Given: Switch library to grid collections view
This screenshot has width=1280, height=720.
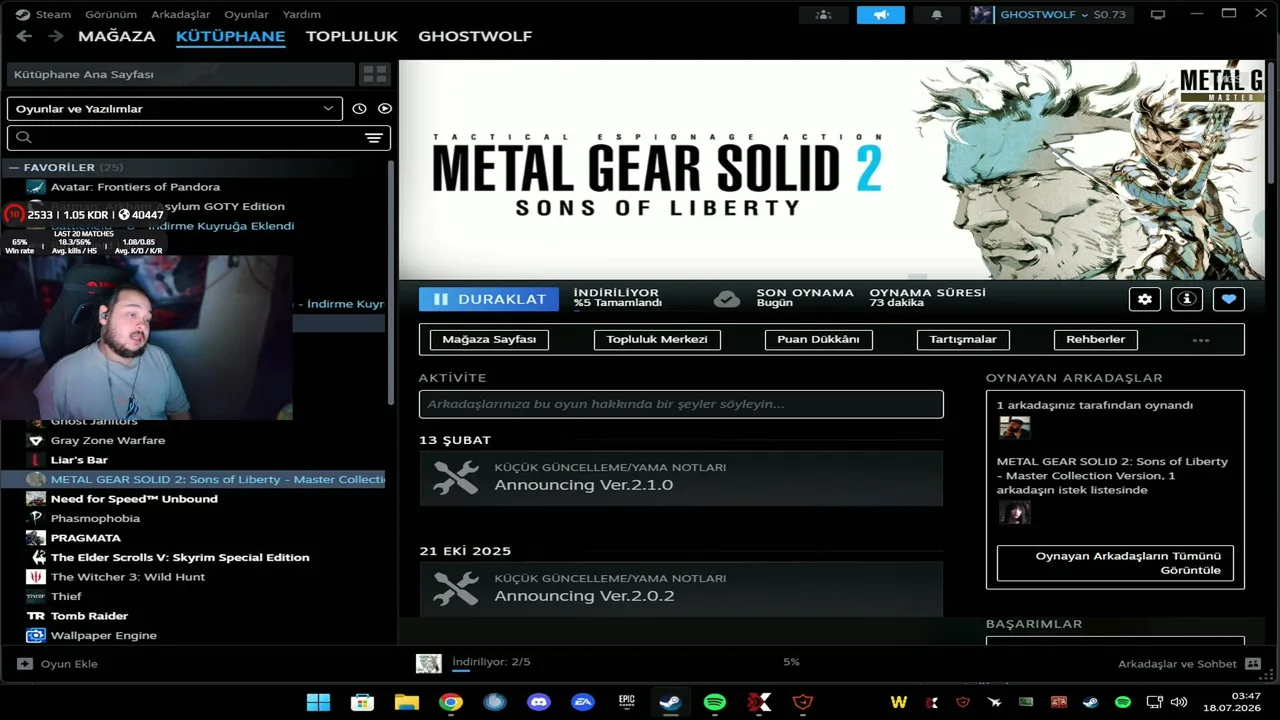Looking at the screenshot, I should pyautogui.click(x=375, y=74).
